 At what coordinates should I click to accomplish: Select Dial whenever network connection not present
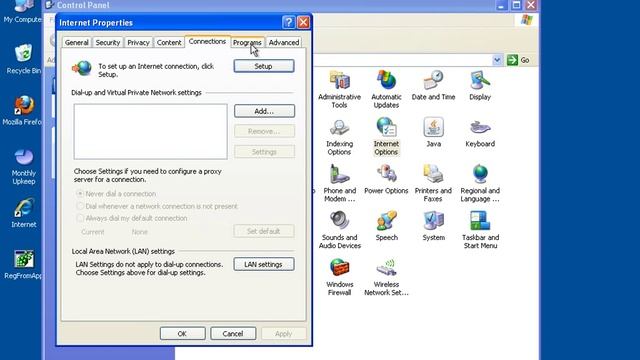[x=157, y=206]
